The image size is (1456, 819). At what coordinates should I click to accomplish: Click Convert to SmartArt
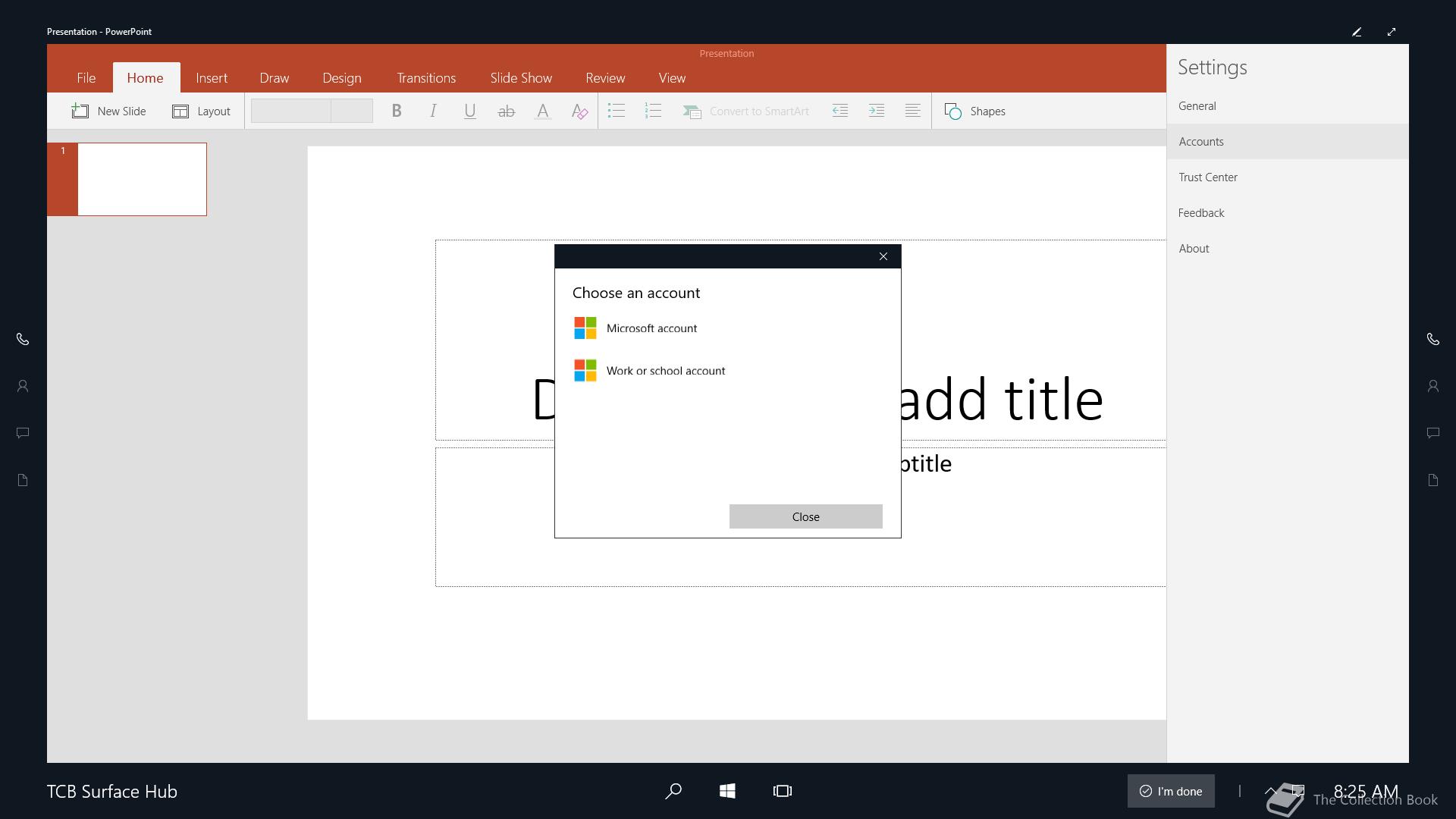745,111
